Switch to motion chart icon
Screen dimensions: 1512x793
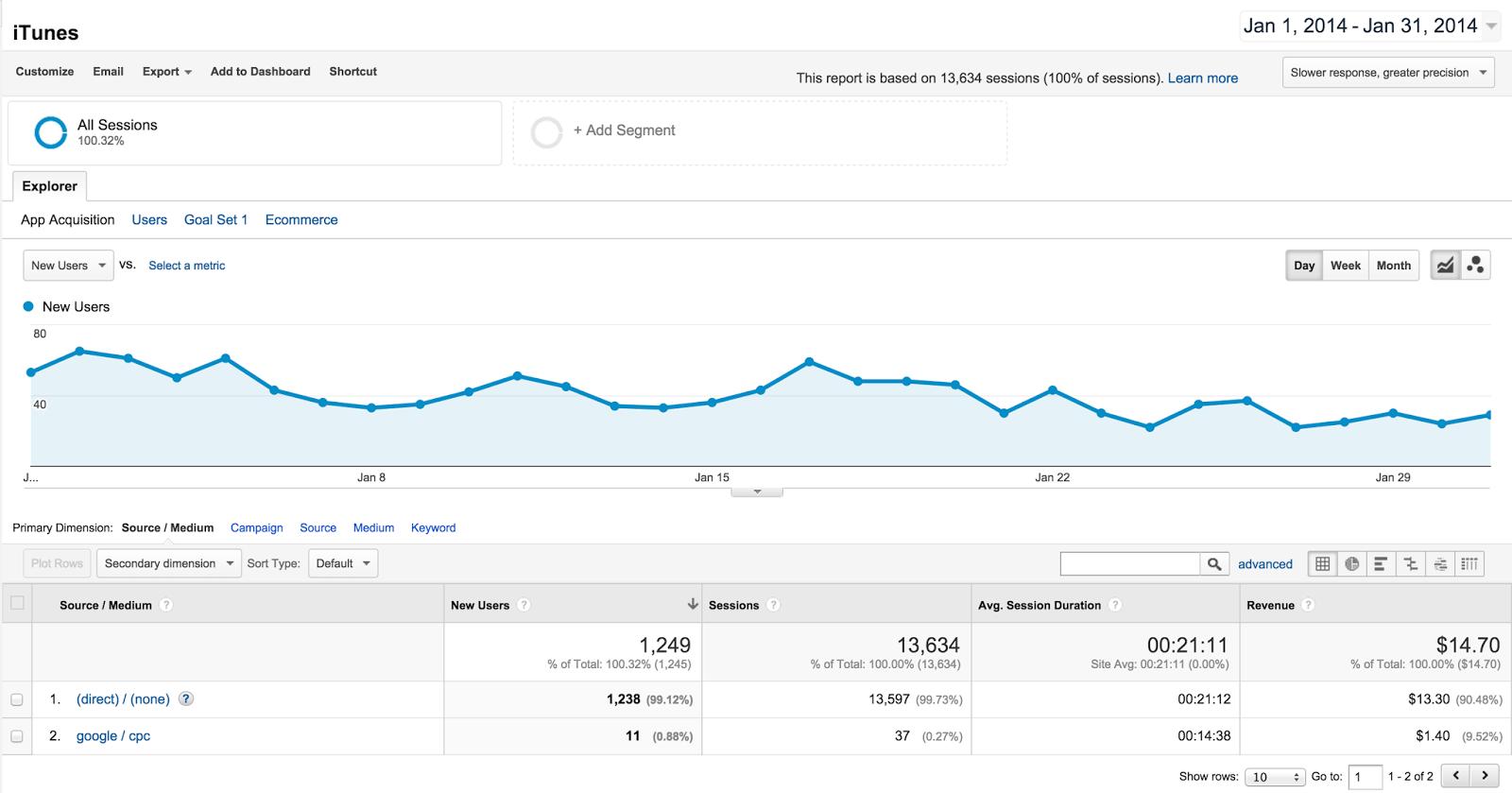[x=1475, y=266]
